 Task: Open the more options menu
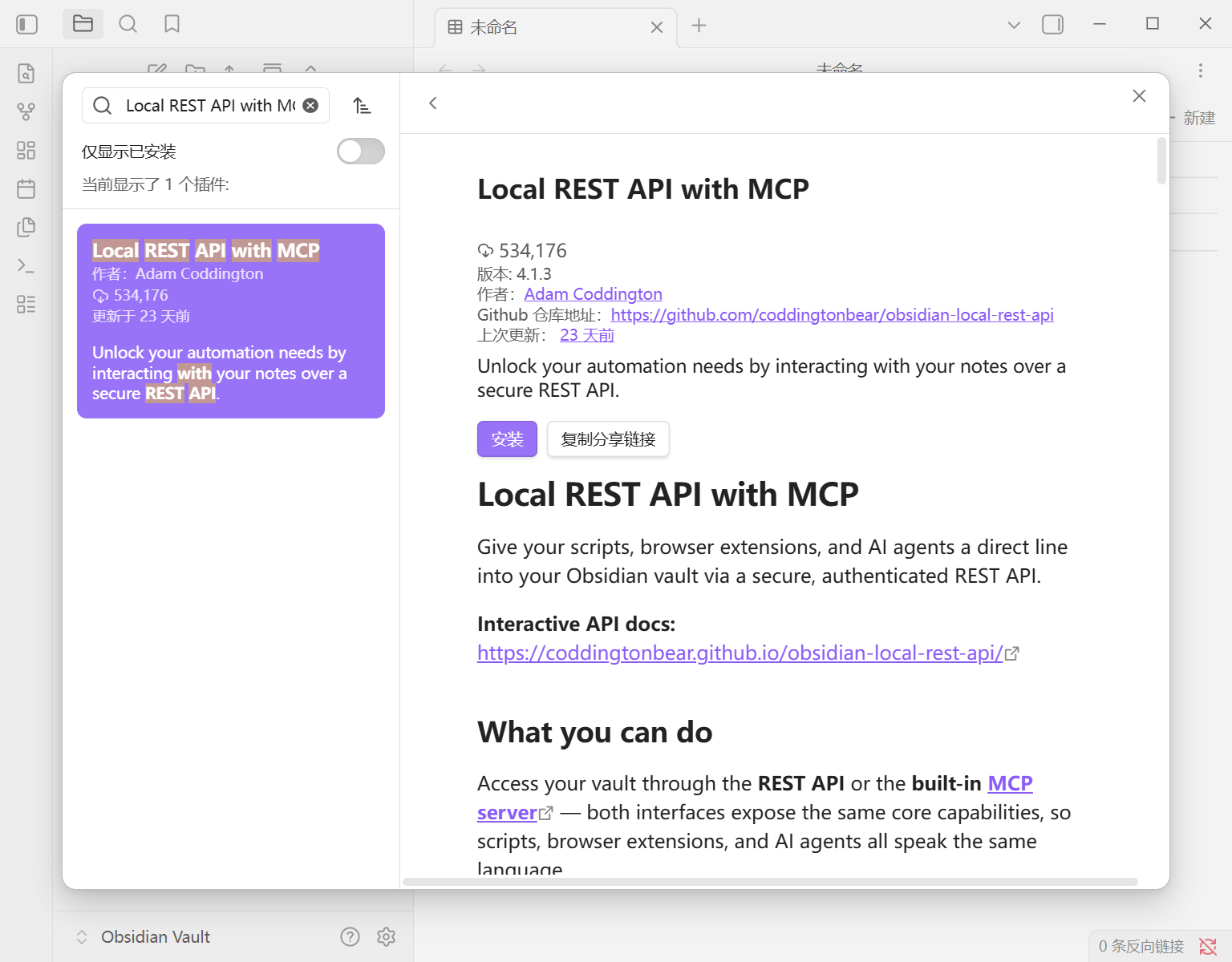1201,71
